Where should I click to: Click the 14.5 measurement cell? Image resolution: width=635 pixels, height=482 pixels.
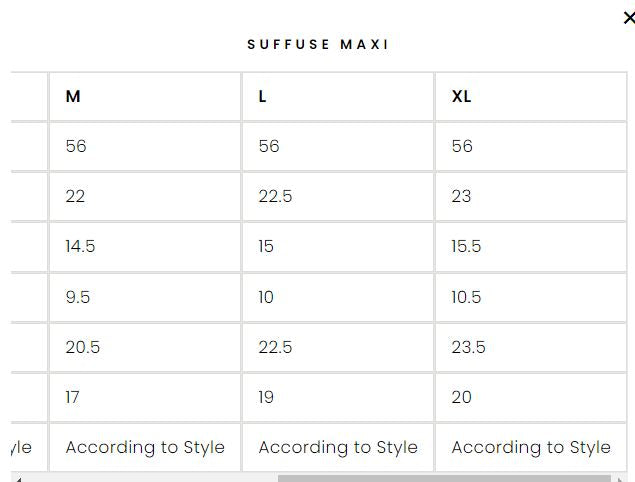(80, 246)
